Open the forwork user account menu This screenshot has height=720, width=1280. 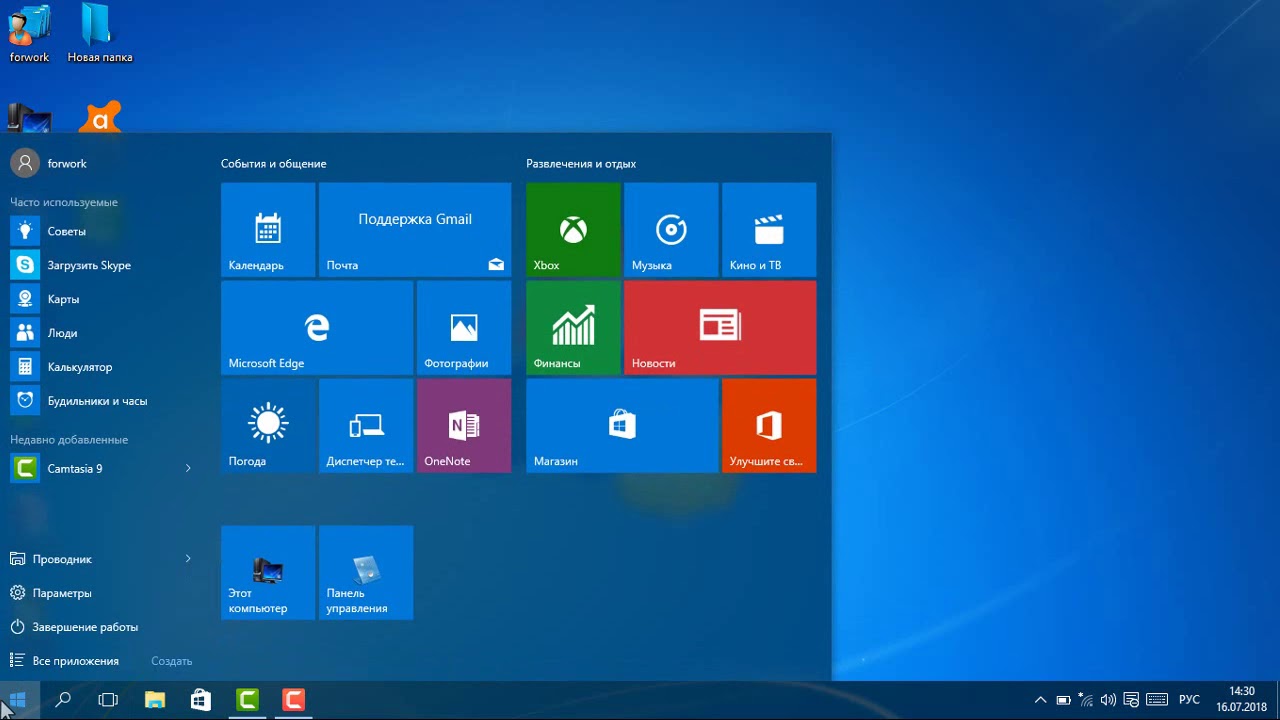click(50, 163)
